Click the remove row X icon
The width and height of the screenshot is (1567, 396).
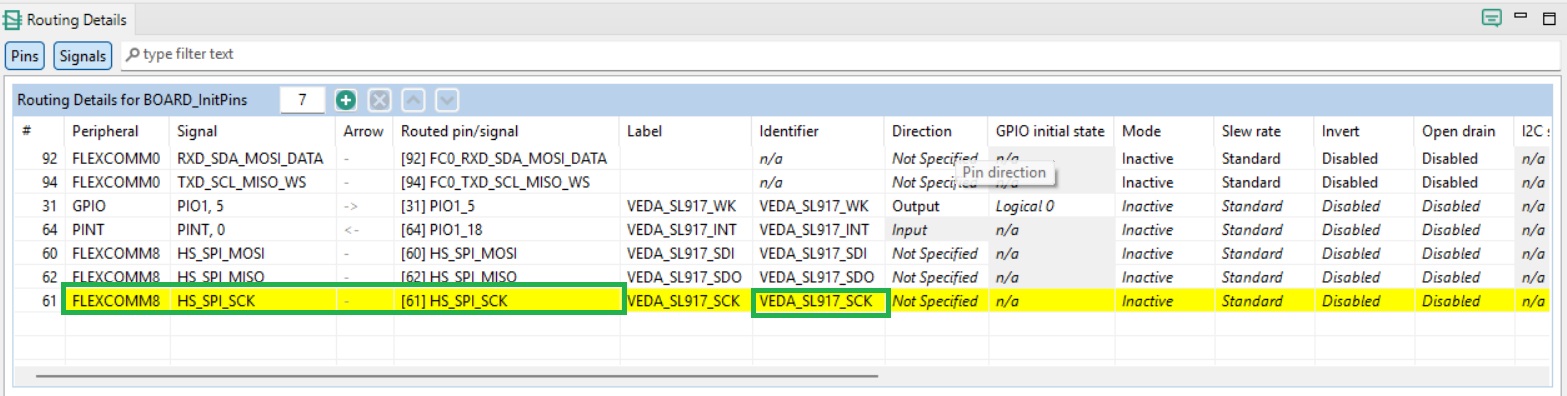pos(380,100)
